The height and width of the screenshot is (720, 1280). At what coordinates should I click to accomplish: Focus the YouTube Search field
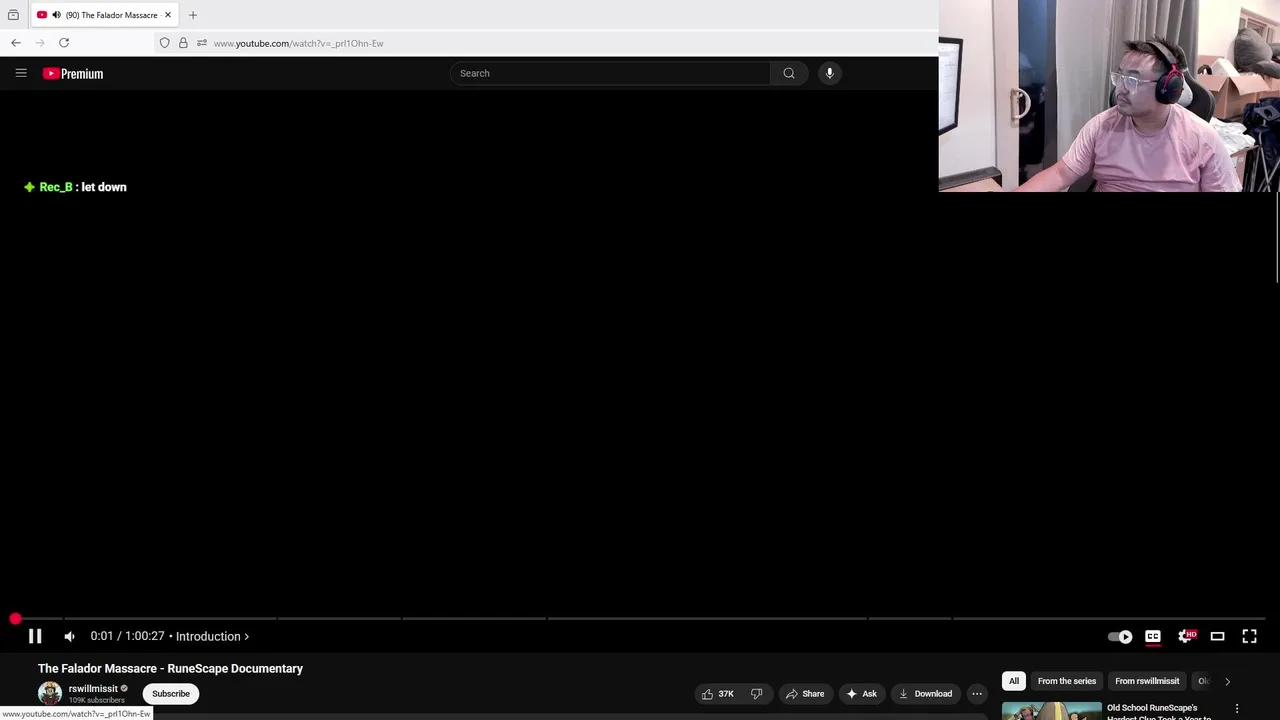tap(610, 73)
